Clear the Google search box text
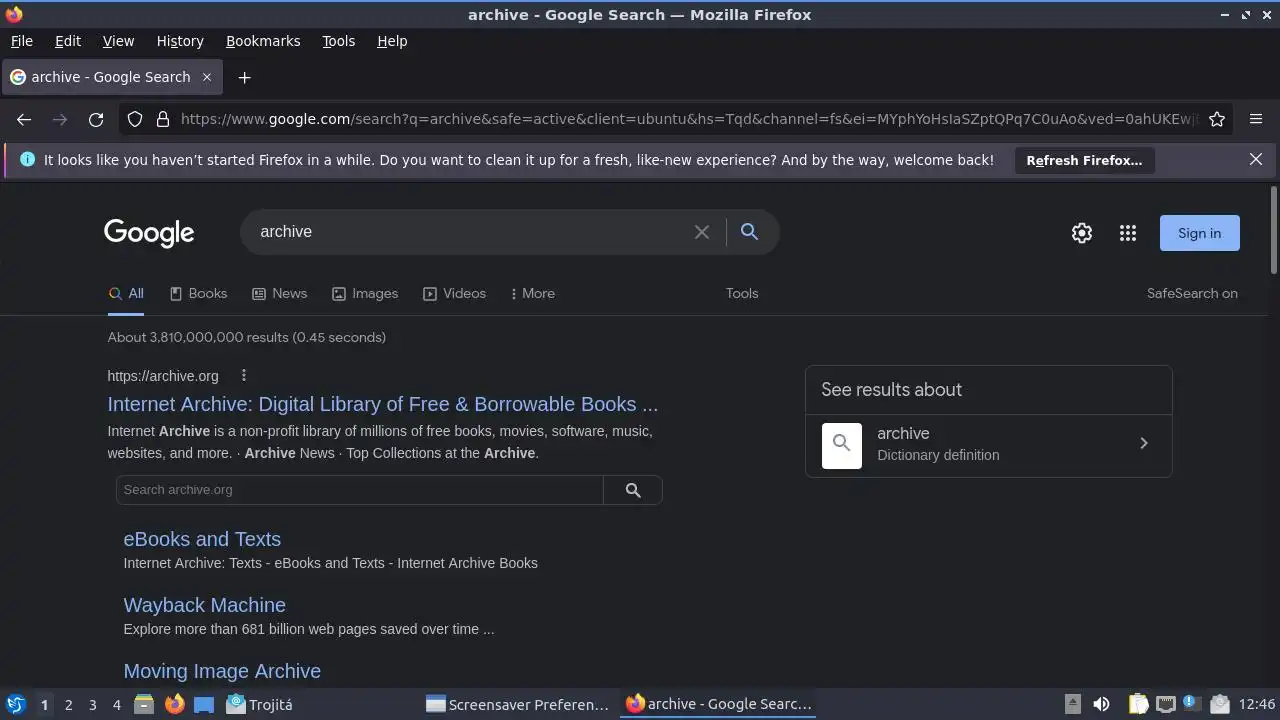 [x=702, y=232]
